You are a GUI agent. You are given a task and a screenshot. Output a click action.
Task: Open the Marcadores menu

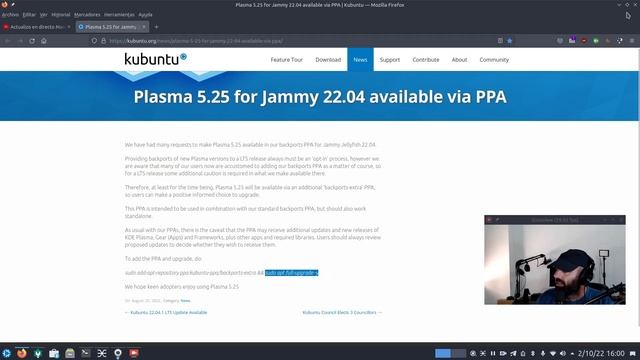(x=87, y=15)
